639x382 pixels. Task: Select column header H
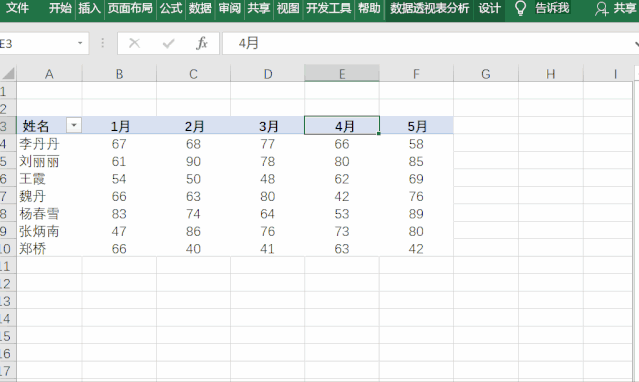pyautogui.click(x=551, y=74)
